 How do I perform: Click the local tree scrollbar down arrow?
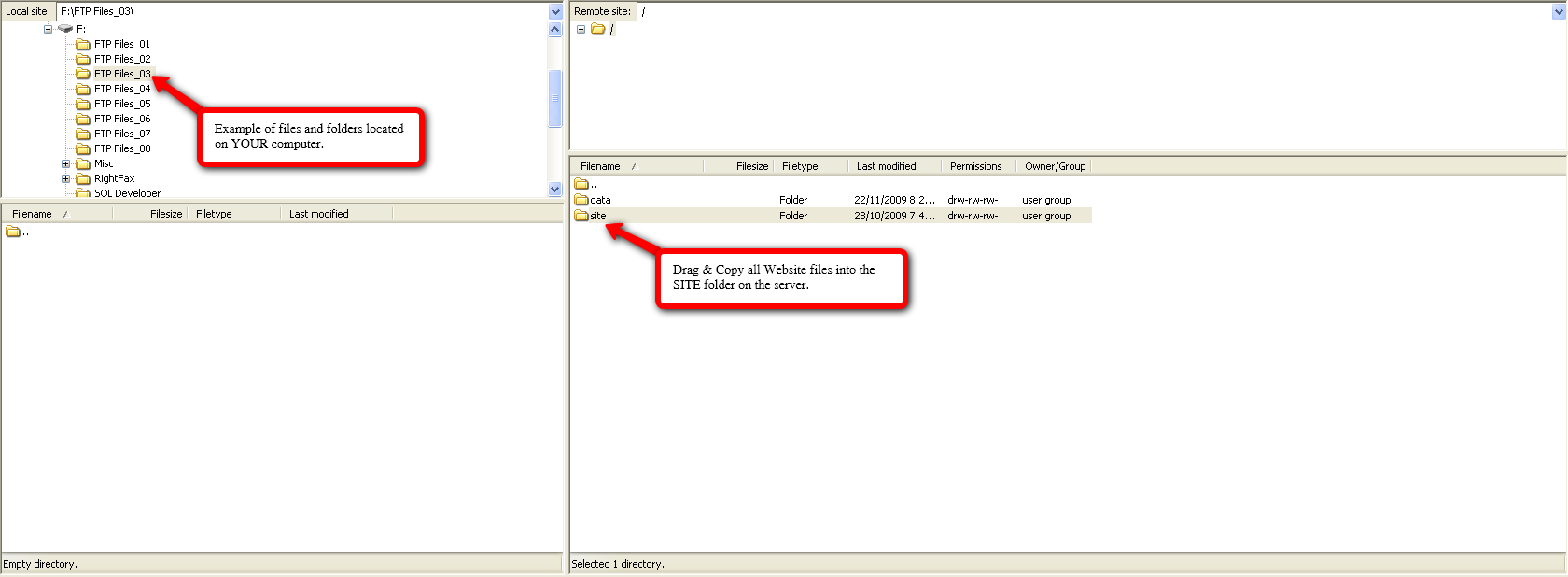[x=555, y=189]
